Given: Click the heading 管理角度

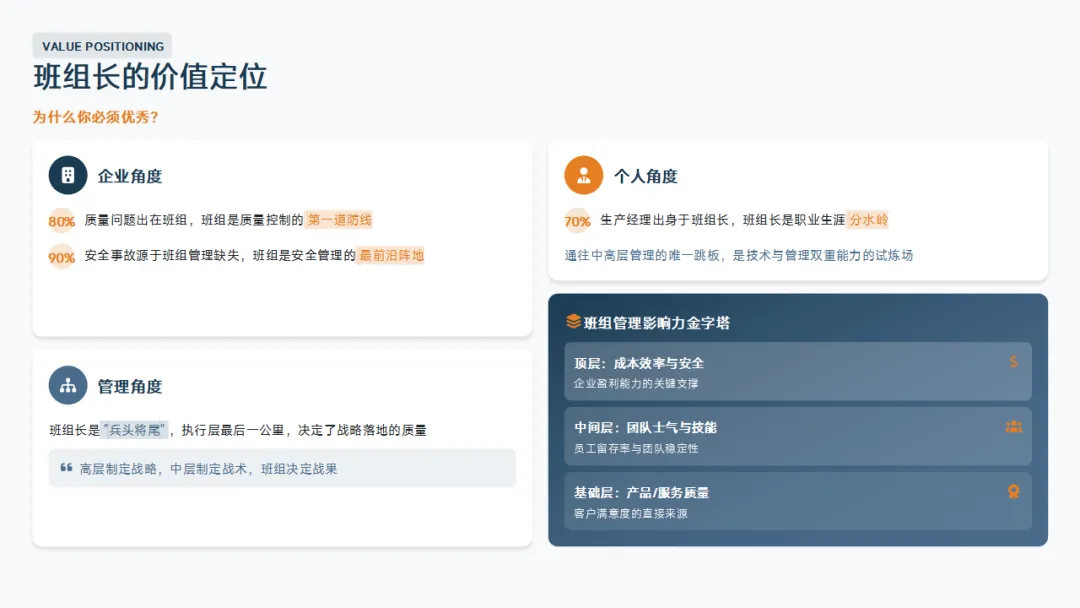Looking at the screenshot, I should pyautogui.click(x=129, y=386).
